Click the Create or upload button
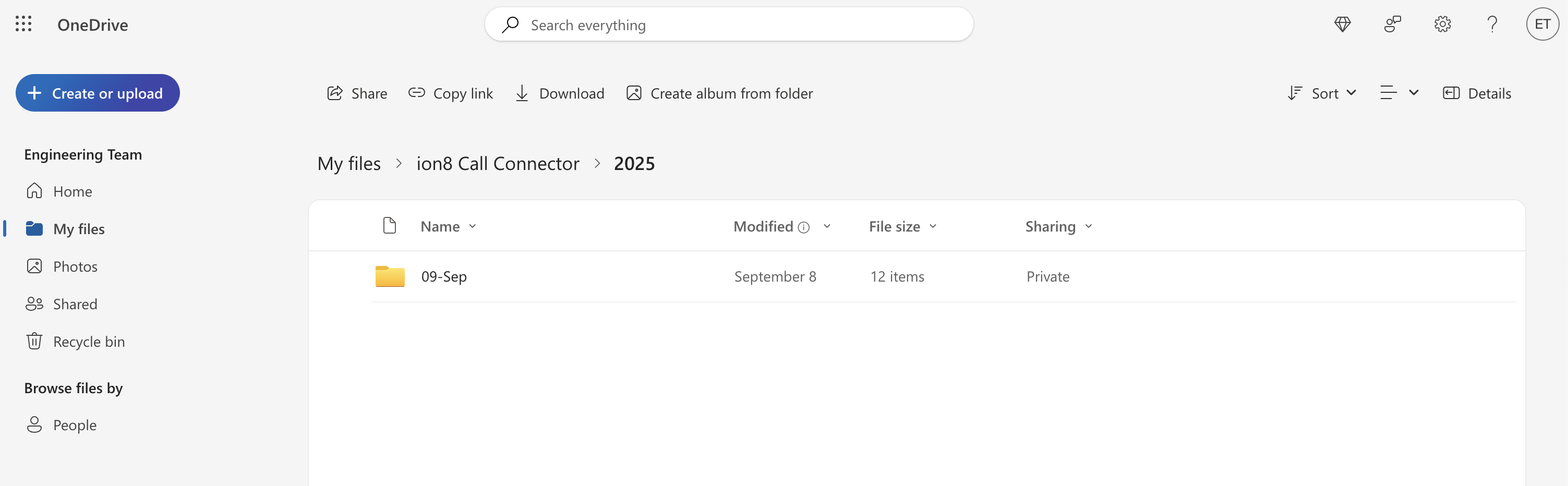Image resolution: width=1568 pixels, height=486 pixels. click(98, 93)
